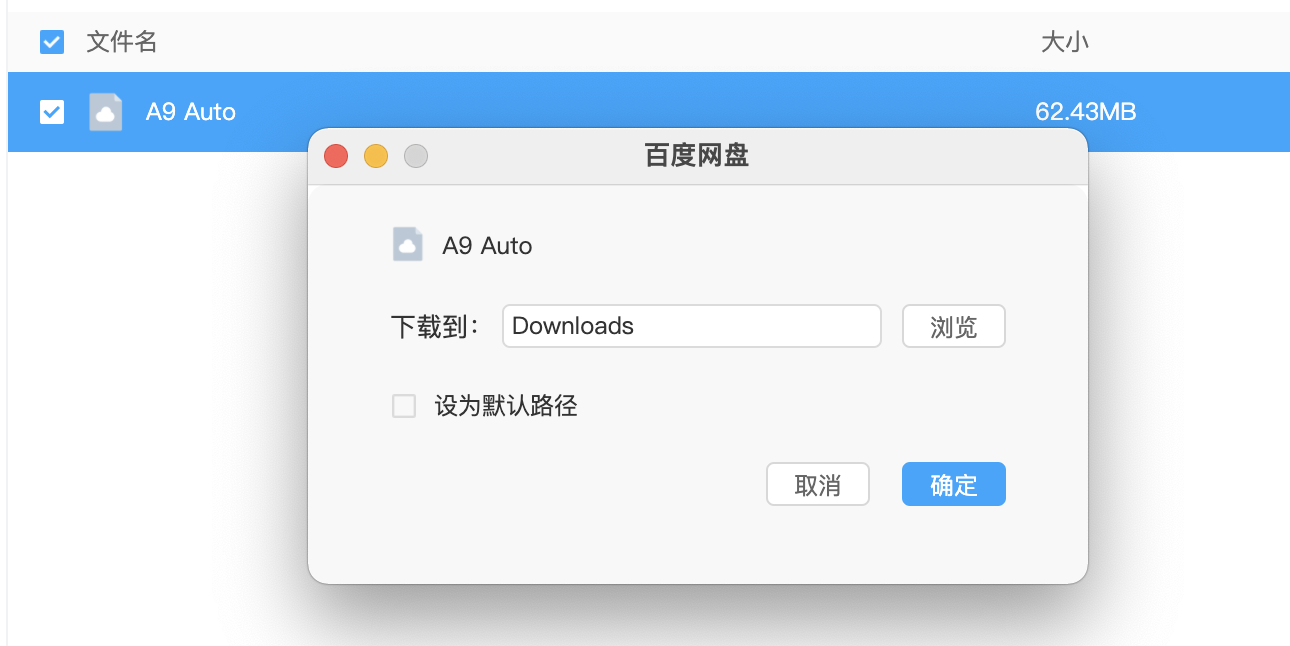Click the 浏览 browse button
Viewport: 1290px width, 646px height.
pyautogui.click(x=954, y=326)
